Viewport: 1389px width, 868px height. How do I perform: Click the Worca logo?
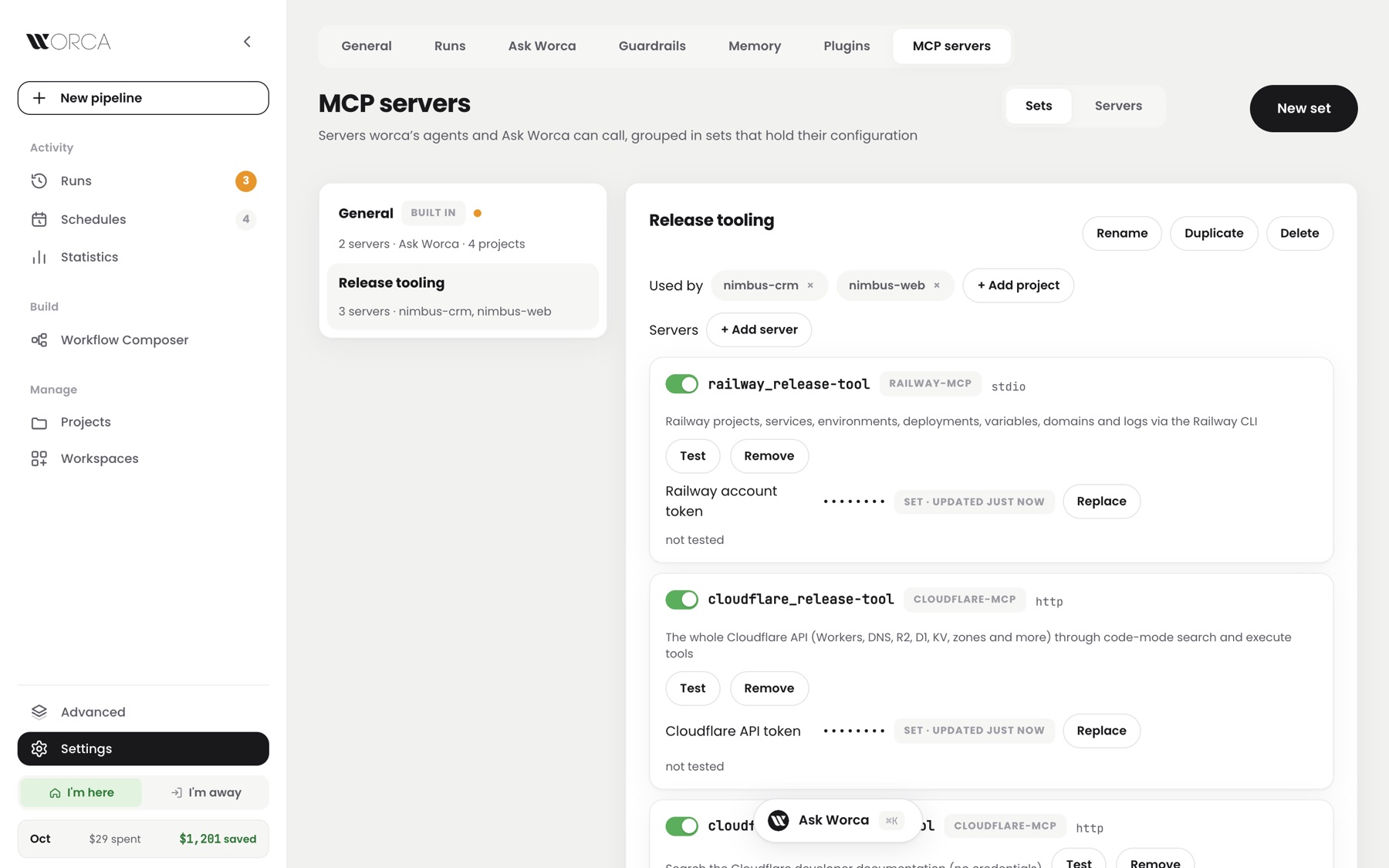(x=69, y=42)
